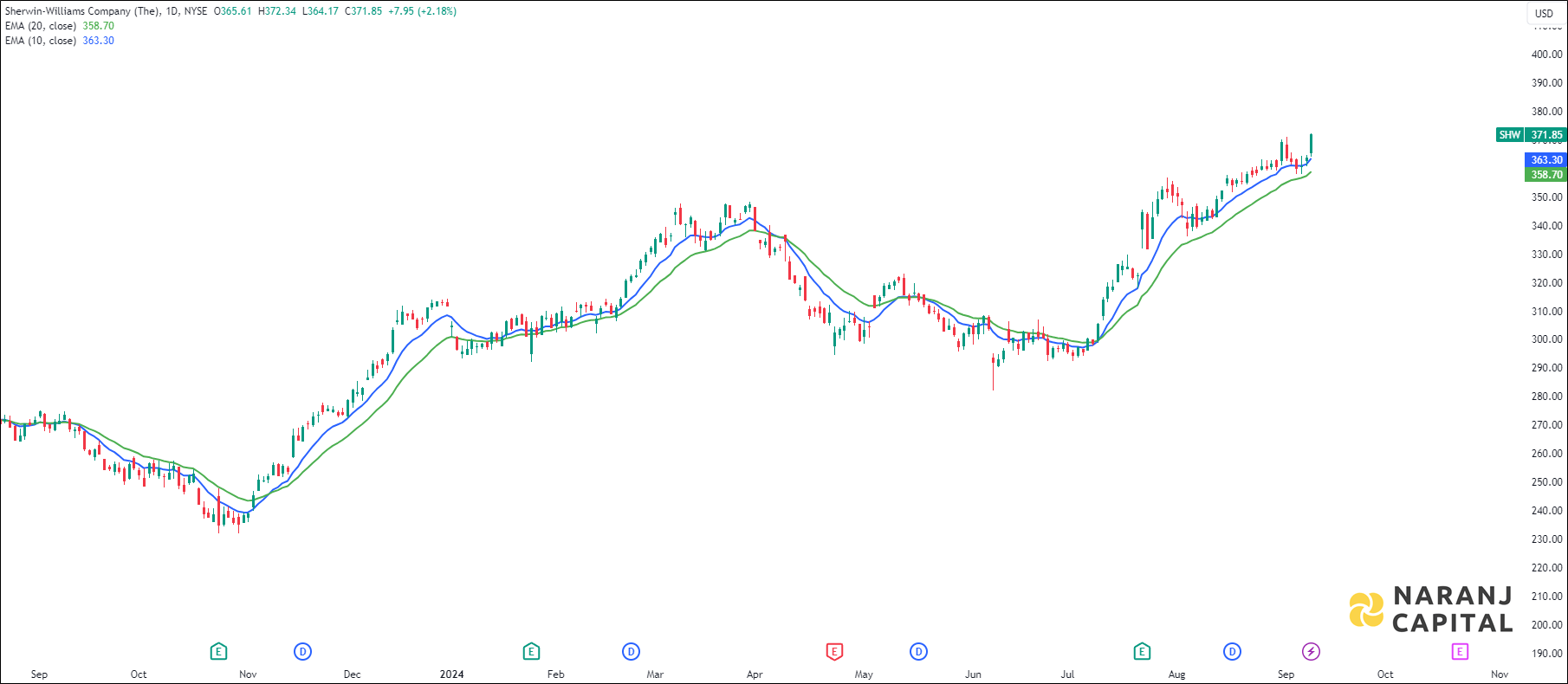Click the green earnings marker in late July
The height and width of the screenshot is (684, 1568).
click(x=1142, y=651)
